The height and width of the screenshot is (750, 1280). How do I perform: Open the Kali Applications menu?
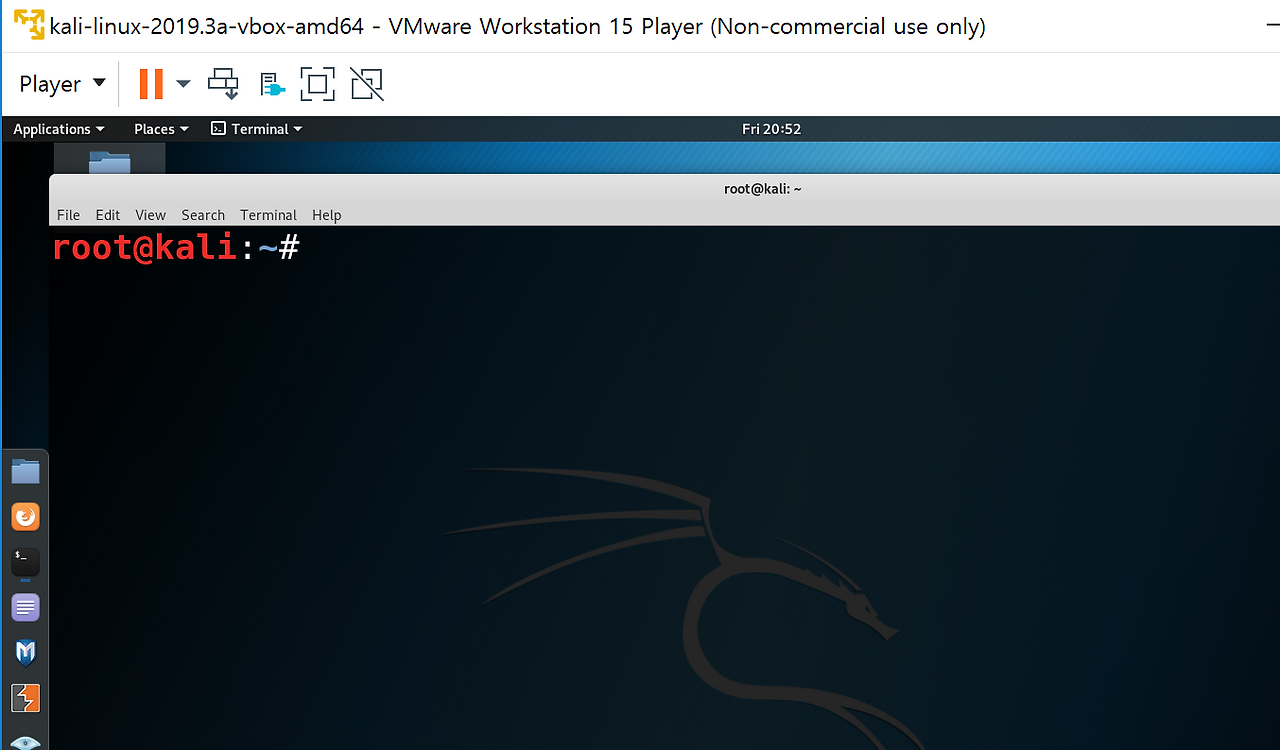click(x=58, y=129)
